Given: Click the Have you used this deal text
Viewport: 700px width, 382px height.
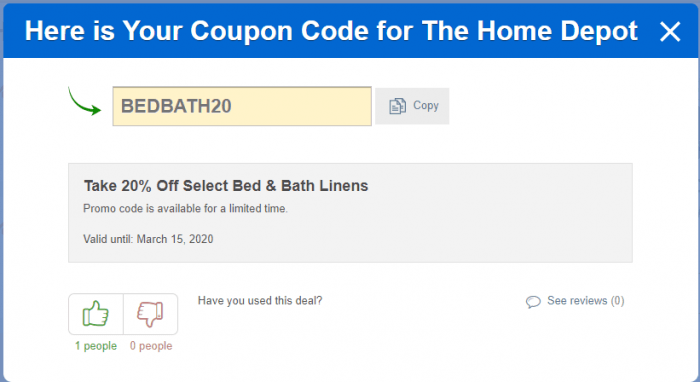Looking at the screenshot, I should click(260, 300).
